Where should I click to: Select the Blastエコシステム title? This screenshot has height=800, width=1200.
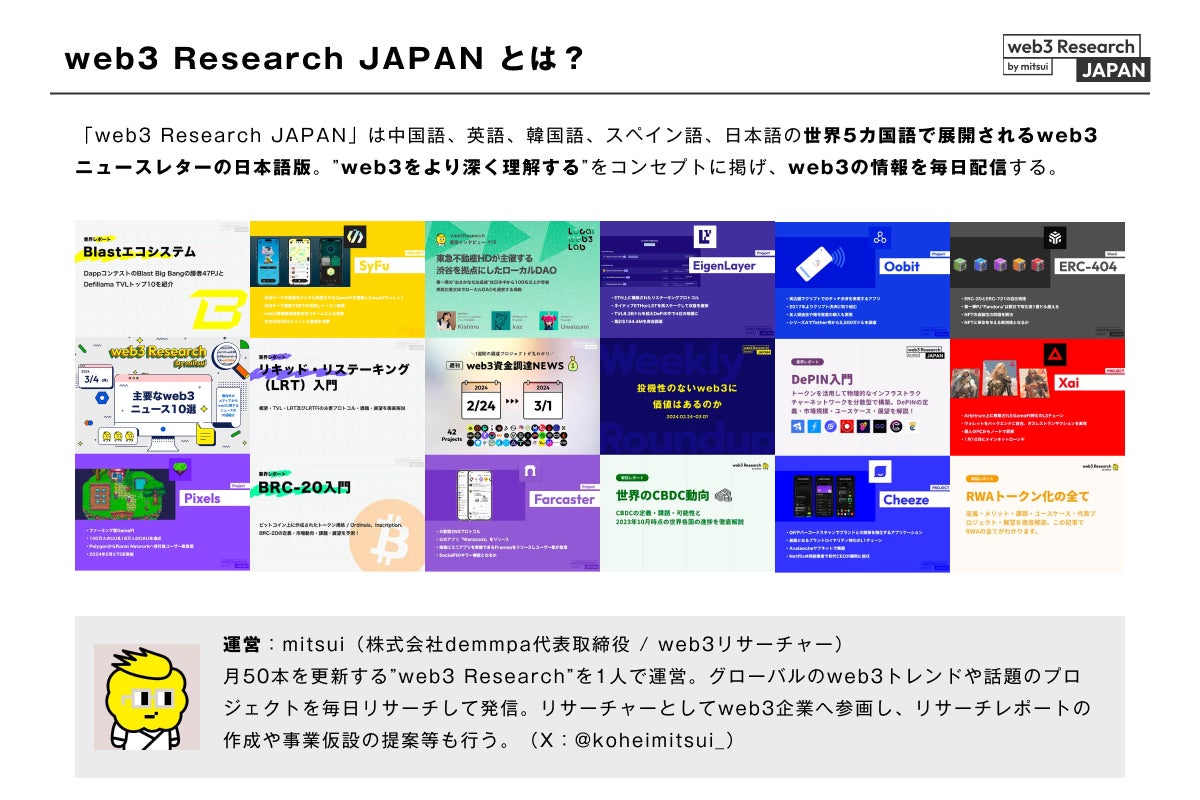click(139, 253)
